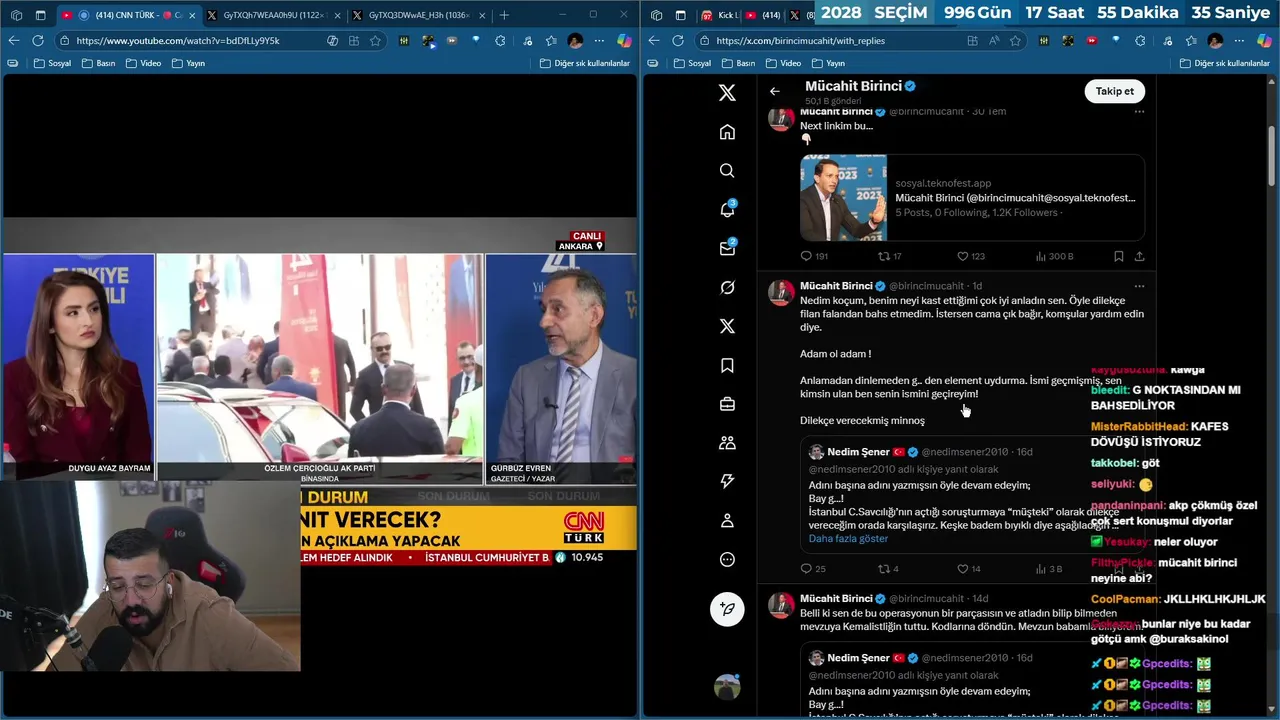Open the link card photo thumbnail
The height and width of the screenshot is (720, 1280).
point(843,197)
